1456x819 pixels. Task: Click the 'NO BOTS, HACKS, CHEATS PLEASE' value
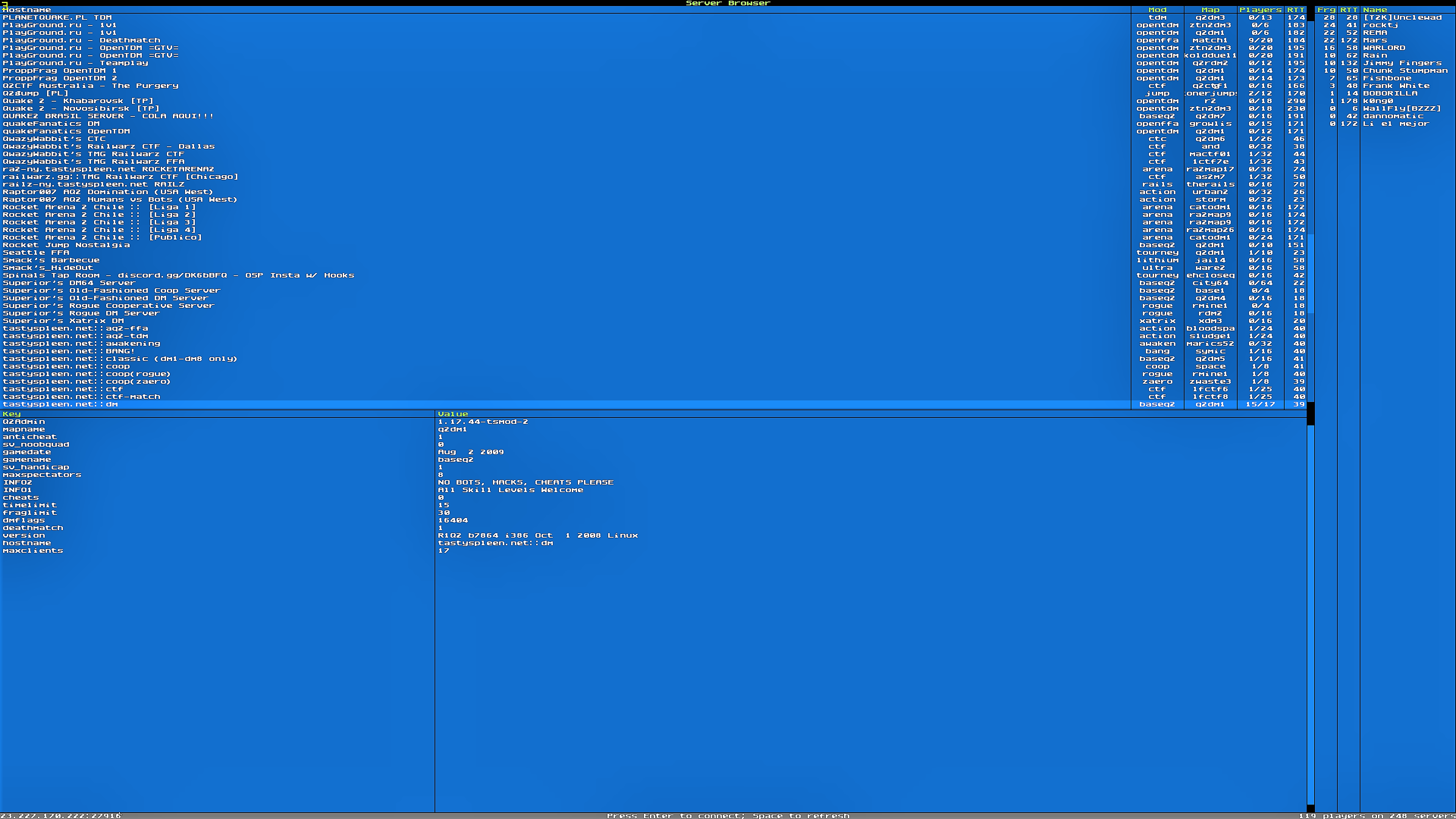(x=526, y=482)
